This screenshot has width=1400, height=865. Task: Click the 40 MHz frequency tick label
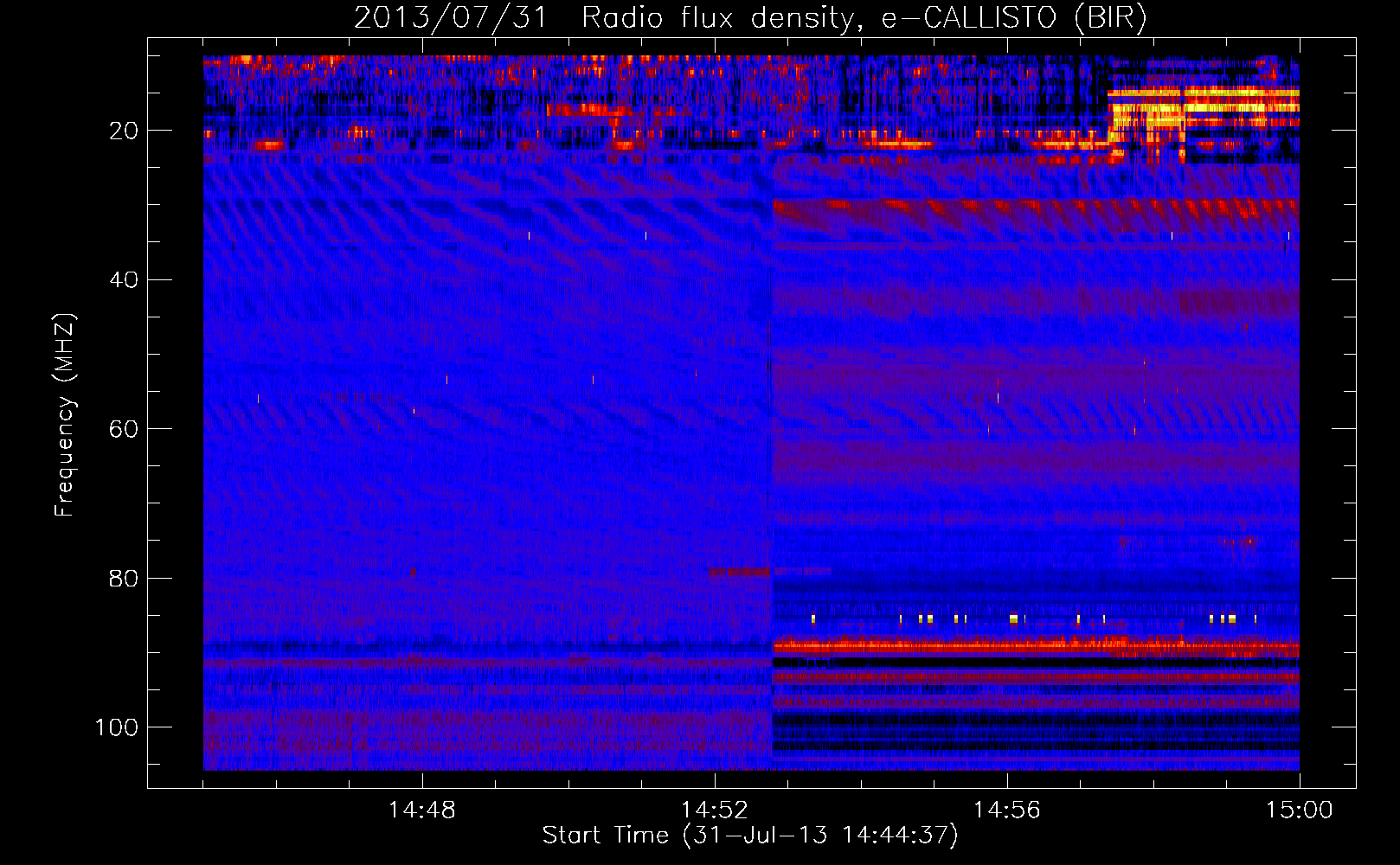coord(124,280)
